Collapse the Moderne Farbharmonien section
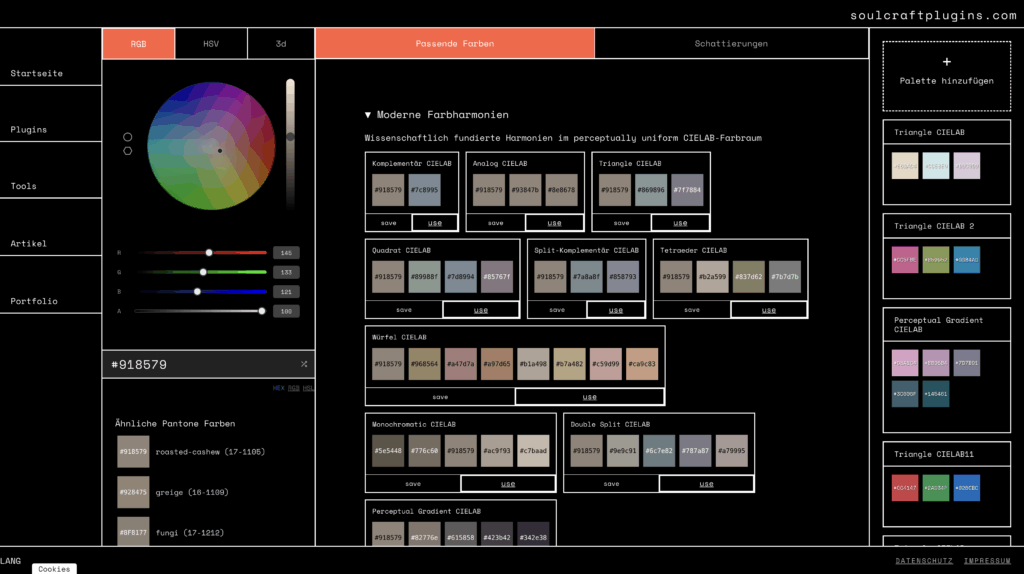 pyautogui.click(x=368, y=115)
